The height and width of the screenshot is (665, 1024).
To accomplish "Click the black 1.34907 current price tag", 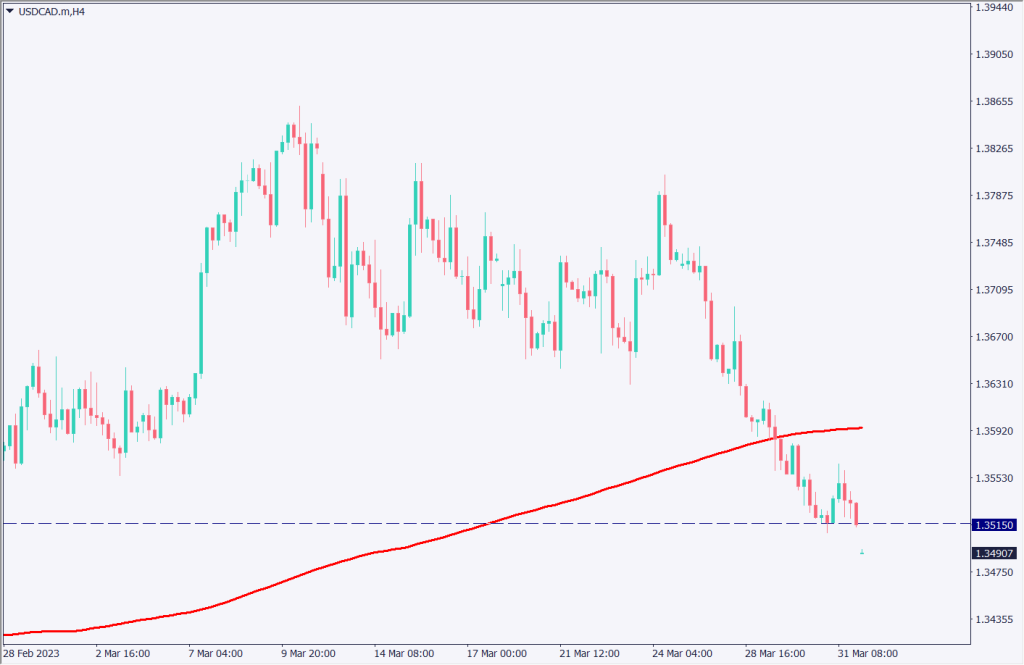I will [x=993, y=553].
